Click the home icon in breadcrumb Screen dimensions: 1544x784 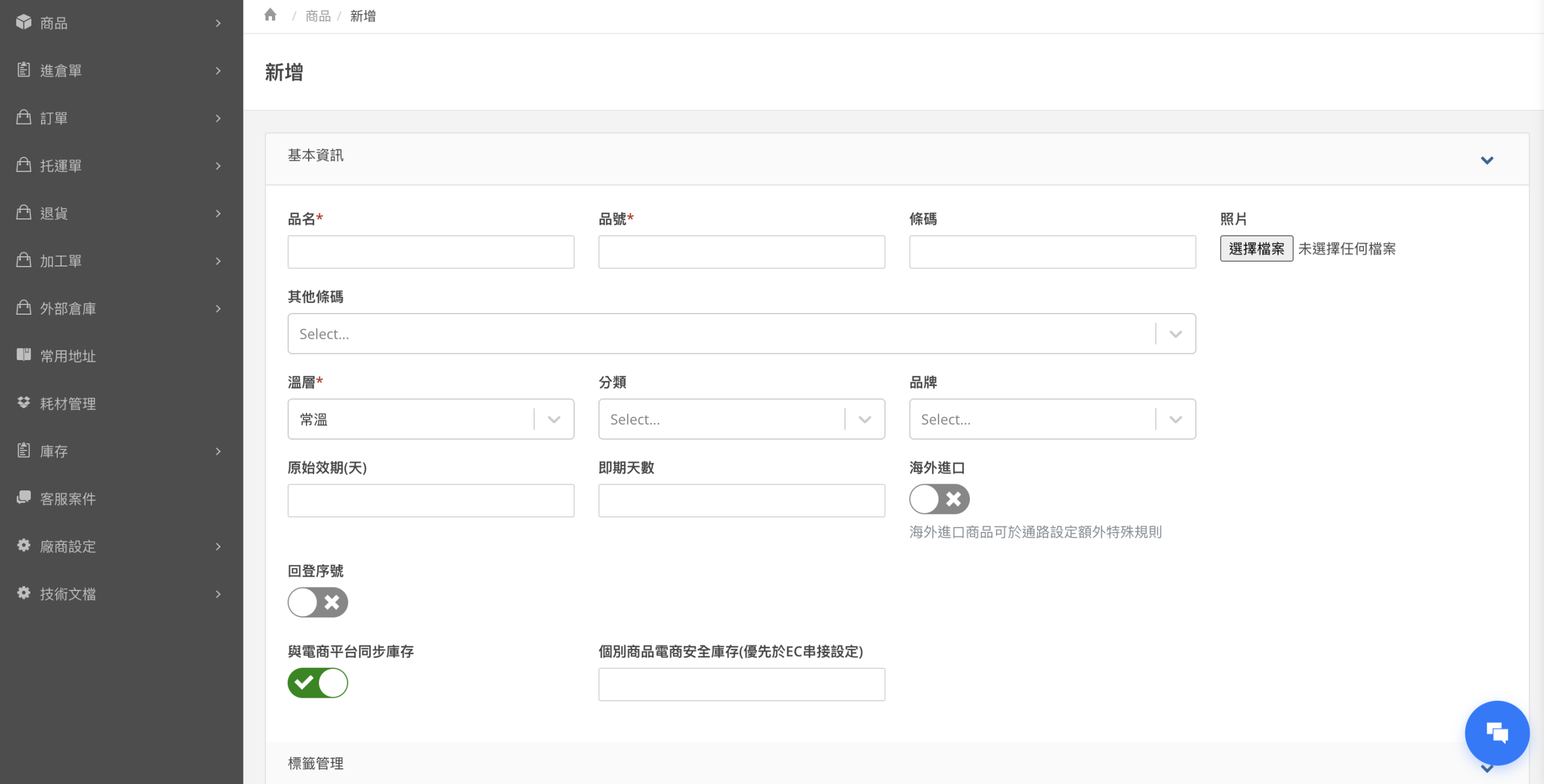(x=270, y=15)
